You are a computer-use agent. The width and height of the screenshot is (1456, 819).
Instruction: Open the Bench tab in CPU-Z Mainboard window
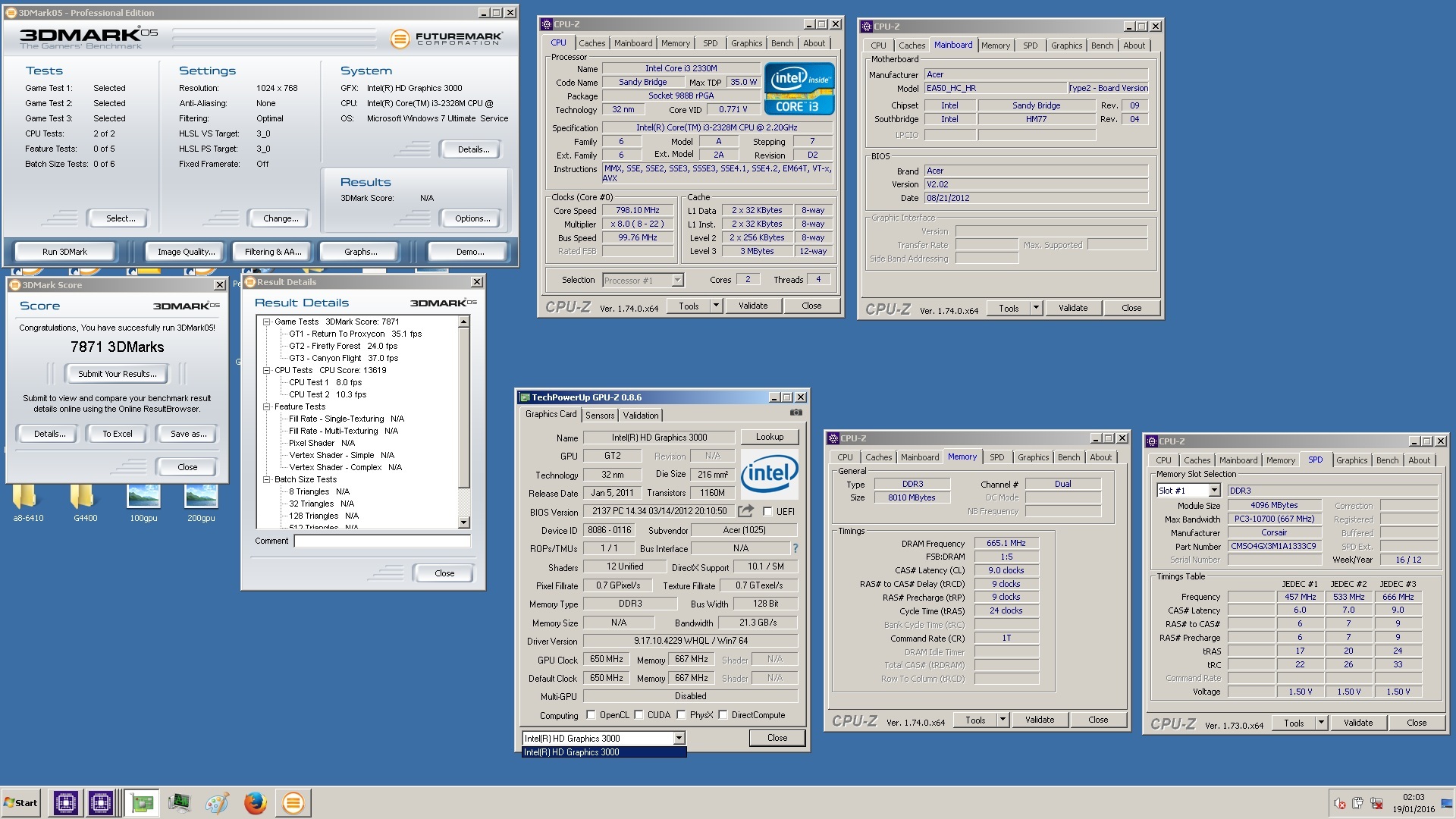click(1103, 45)
